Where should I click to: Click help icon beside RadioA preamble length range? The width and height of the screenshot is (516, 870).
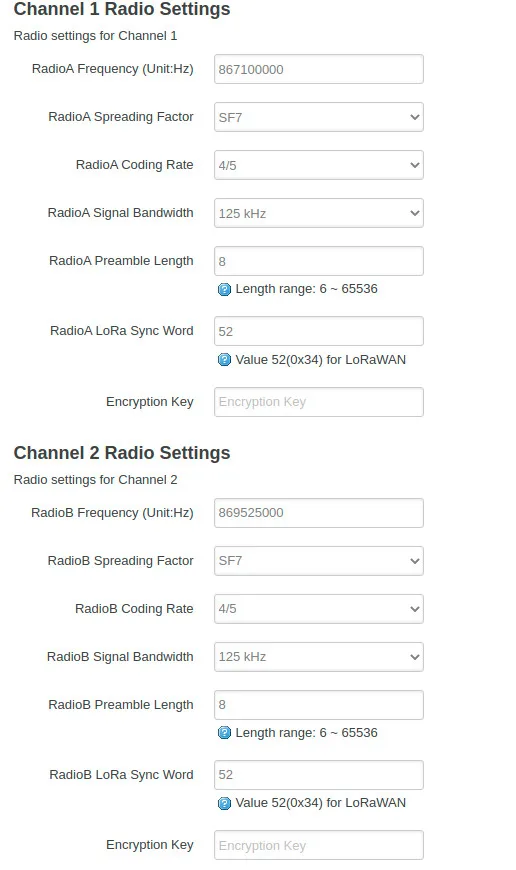(224, 289)
